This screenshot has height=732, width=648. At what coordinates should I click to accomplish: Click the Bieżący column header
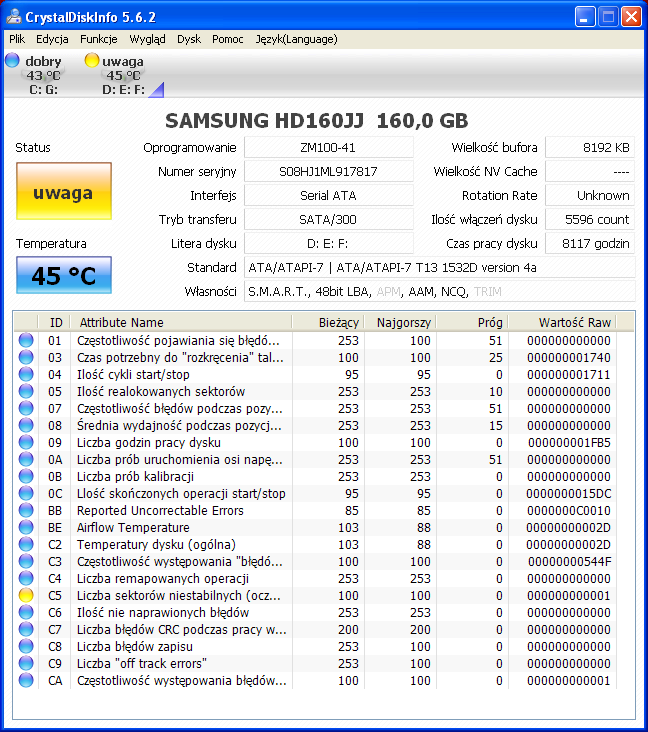coord(328,323)
